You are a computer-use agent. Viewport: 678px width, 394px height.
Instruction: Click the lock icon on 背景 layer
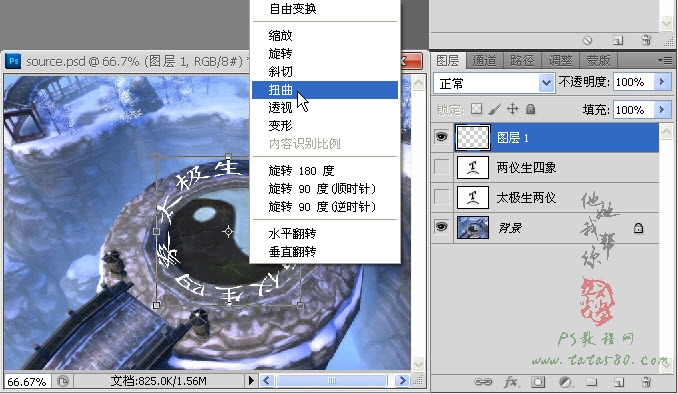coord(638,228)
